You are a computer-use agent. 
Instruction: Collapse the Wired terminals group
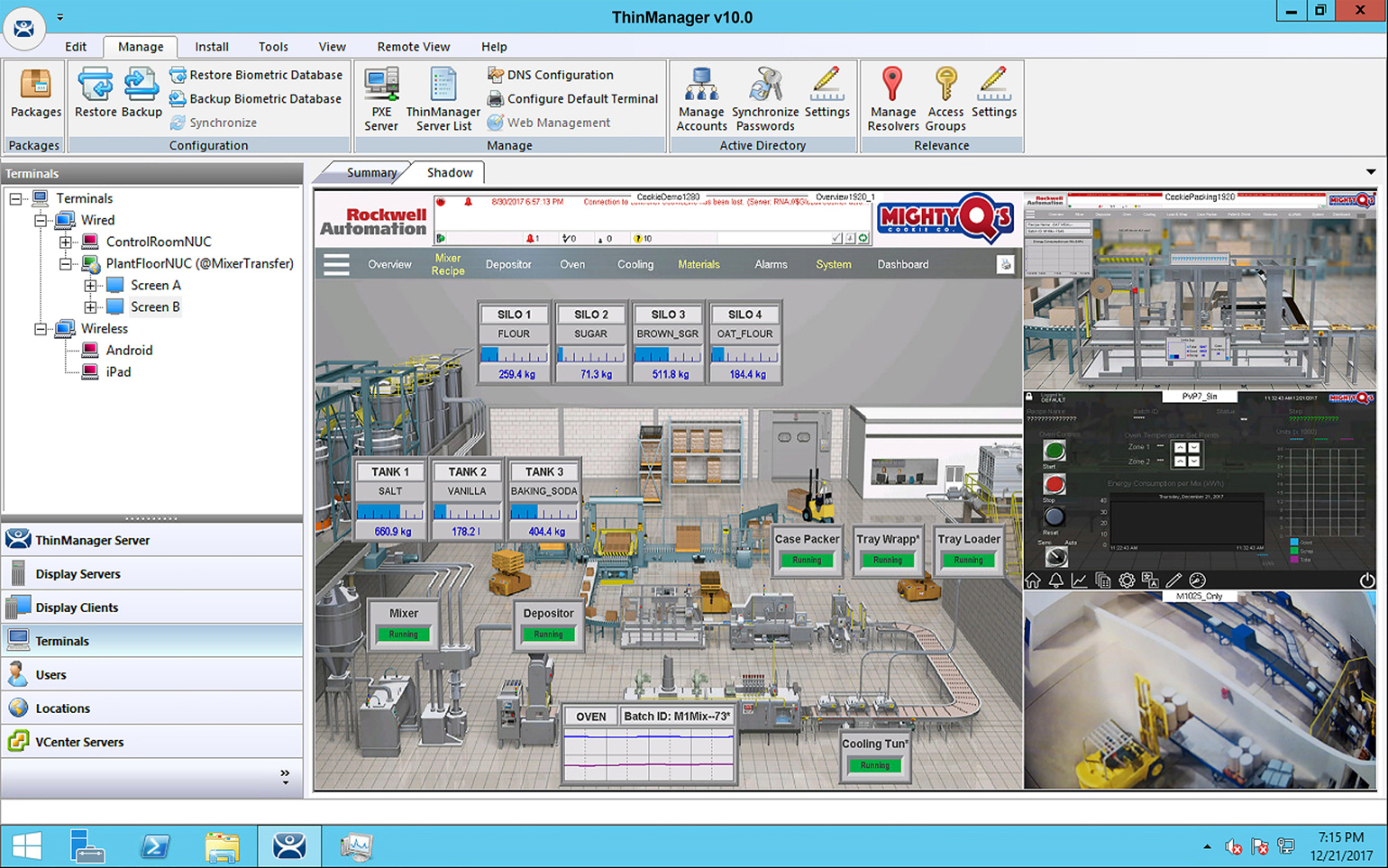(40, 219)
